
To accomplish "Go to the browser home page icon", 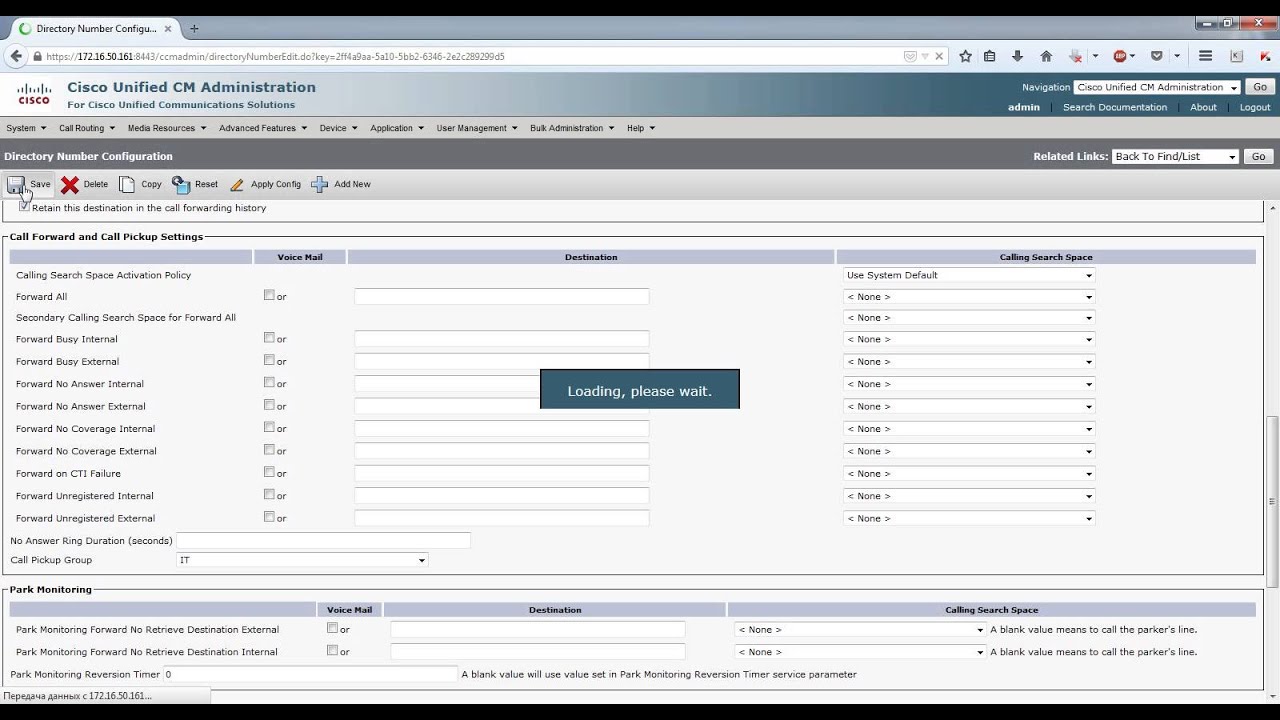I will click(1046, 56).
